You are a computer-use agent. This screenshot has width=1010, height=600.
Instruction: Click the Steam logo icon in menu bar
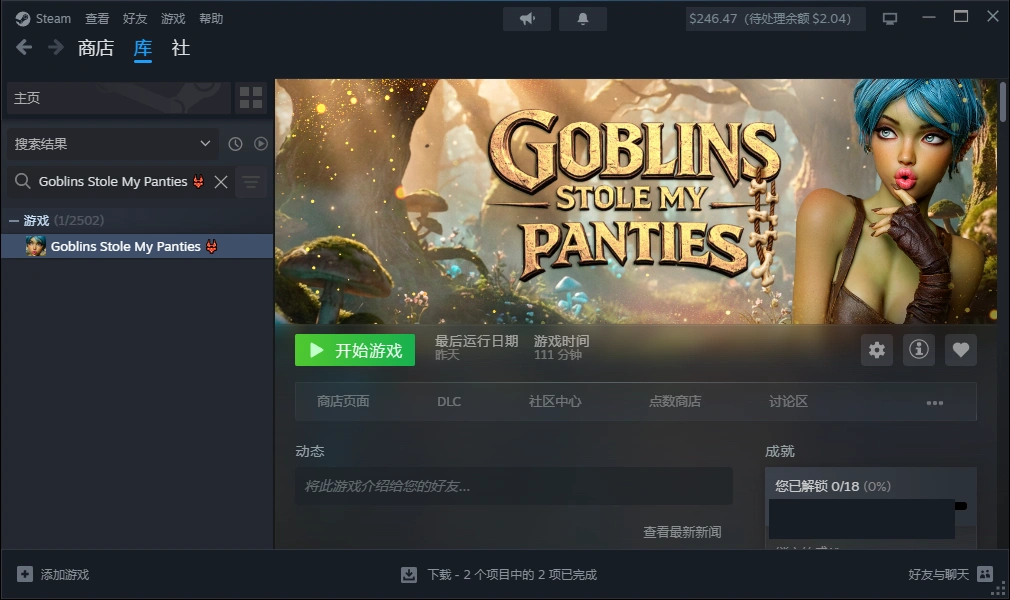click(x=23, y=19)
